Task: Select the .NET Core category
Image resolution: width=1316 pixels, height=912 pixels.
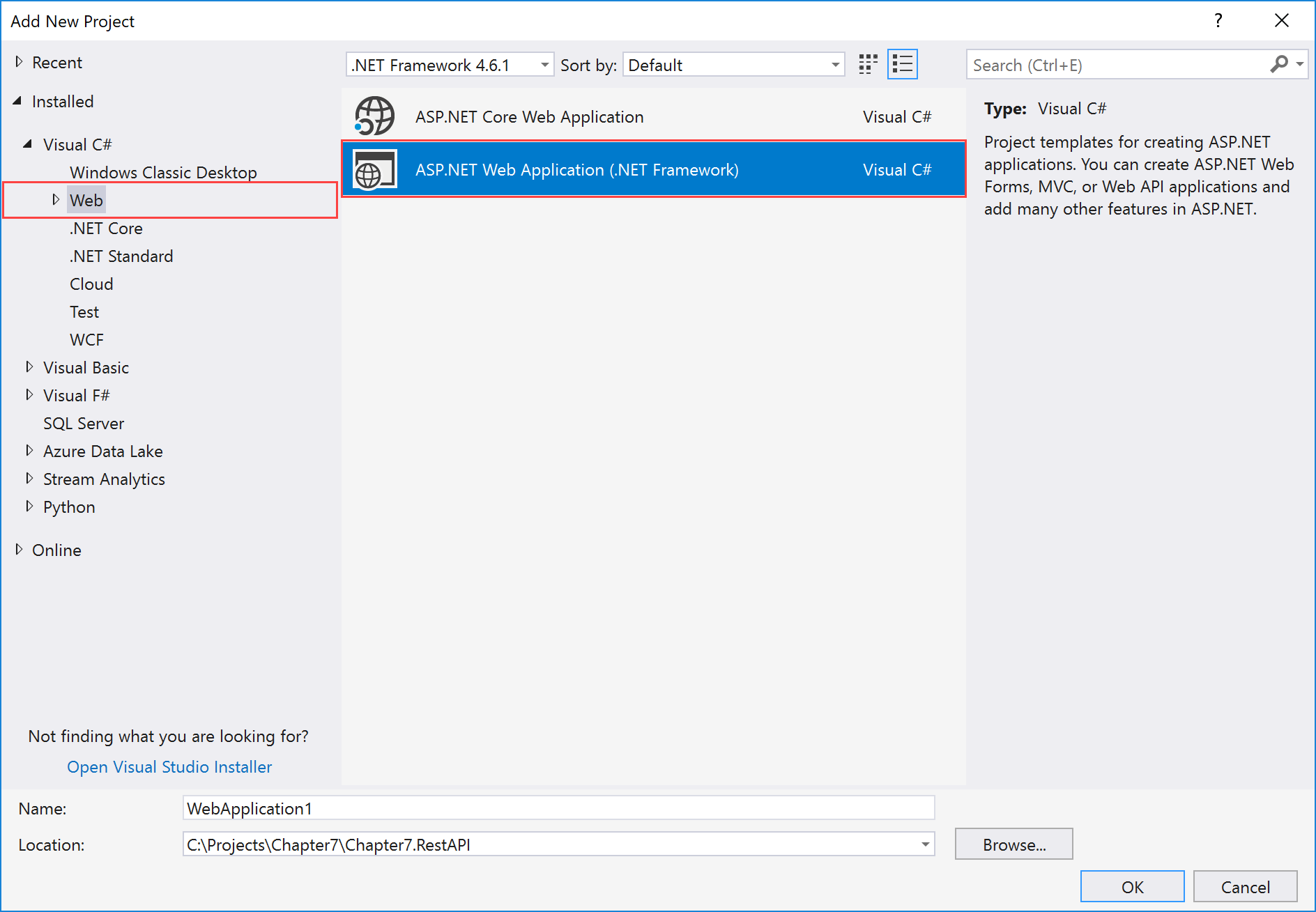Action: tap(106, 228)
